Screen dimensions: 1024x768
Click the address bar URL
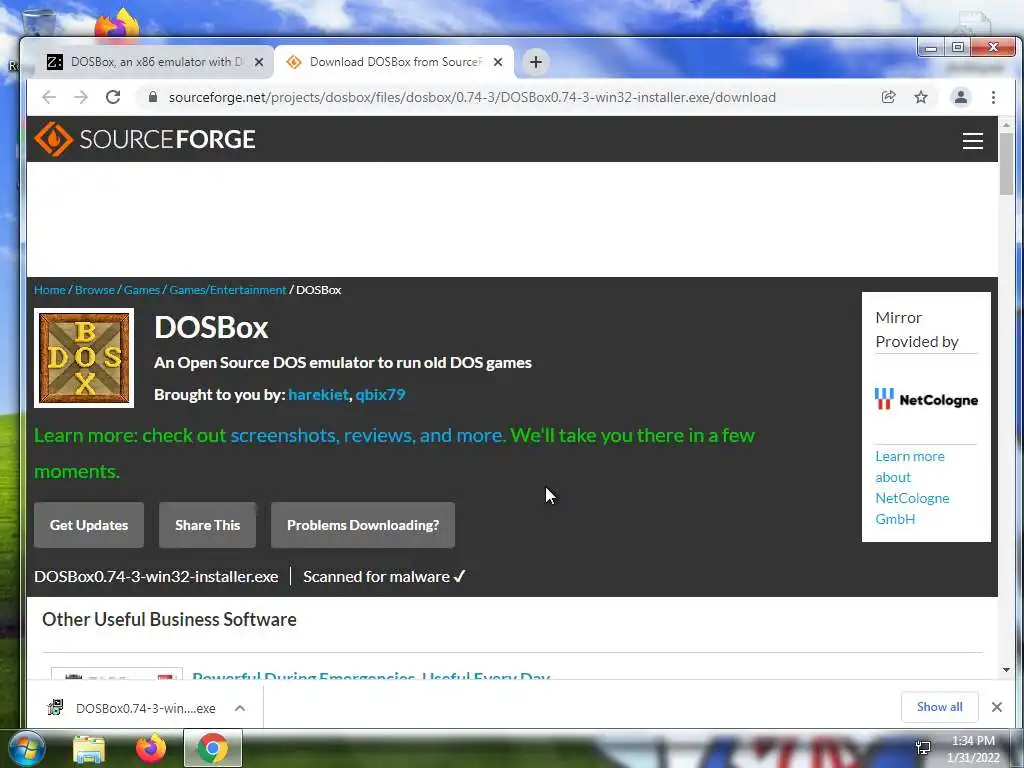click(x=472, y=97)
